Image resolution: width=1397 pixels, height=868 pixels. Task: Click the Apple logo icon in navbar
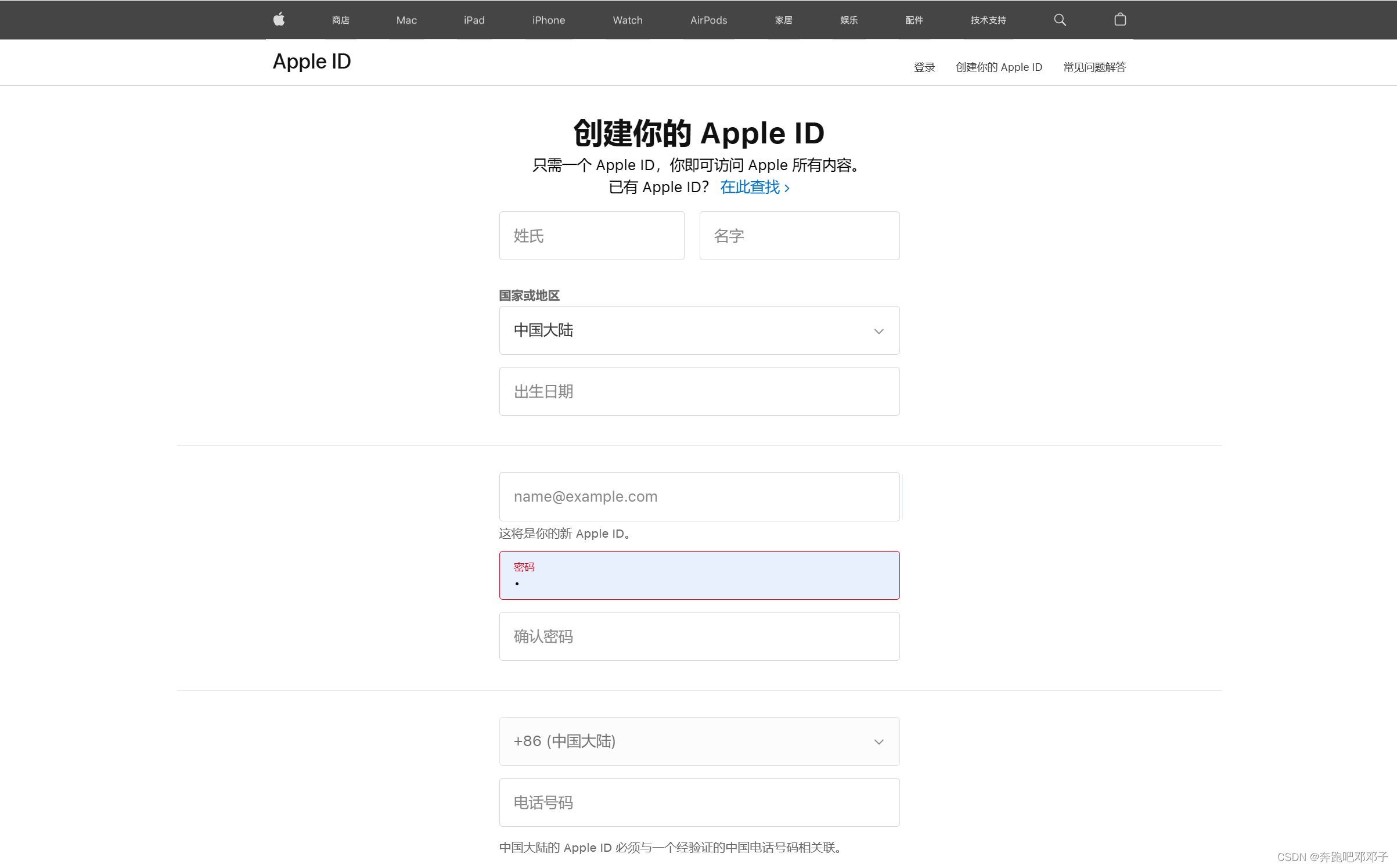pos(279,20)
